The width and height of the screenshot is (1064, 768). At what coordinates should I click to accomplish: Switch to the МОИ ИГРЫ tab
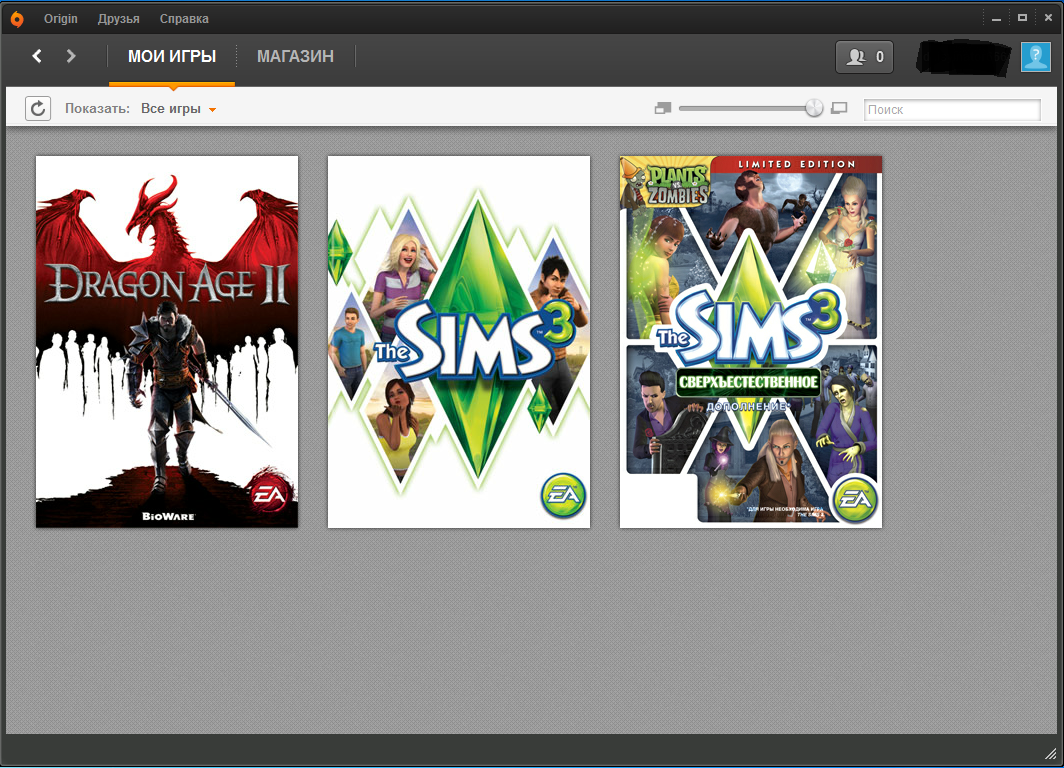point(172,56)
